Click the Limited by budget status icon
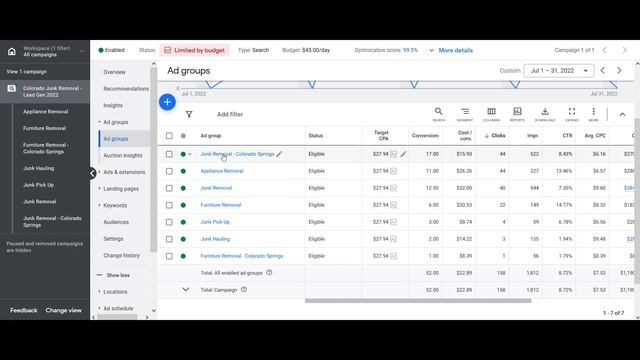Viewport: 640px width, 360px height. tap(167, 50)
